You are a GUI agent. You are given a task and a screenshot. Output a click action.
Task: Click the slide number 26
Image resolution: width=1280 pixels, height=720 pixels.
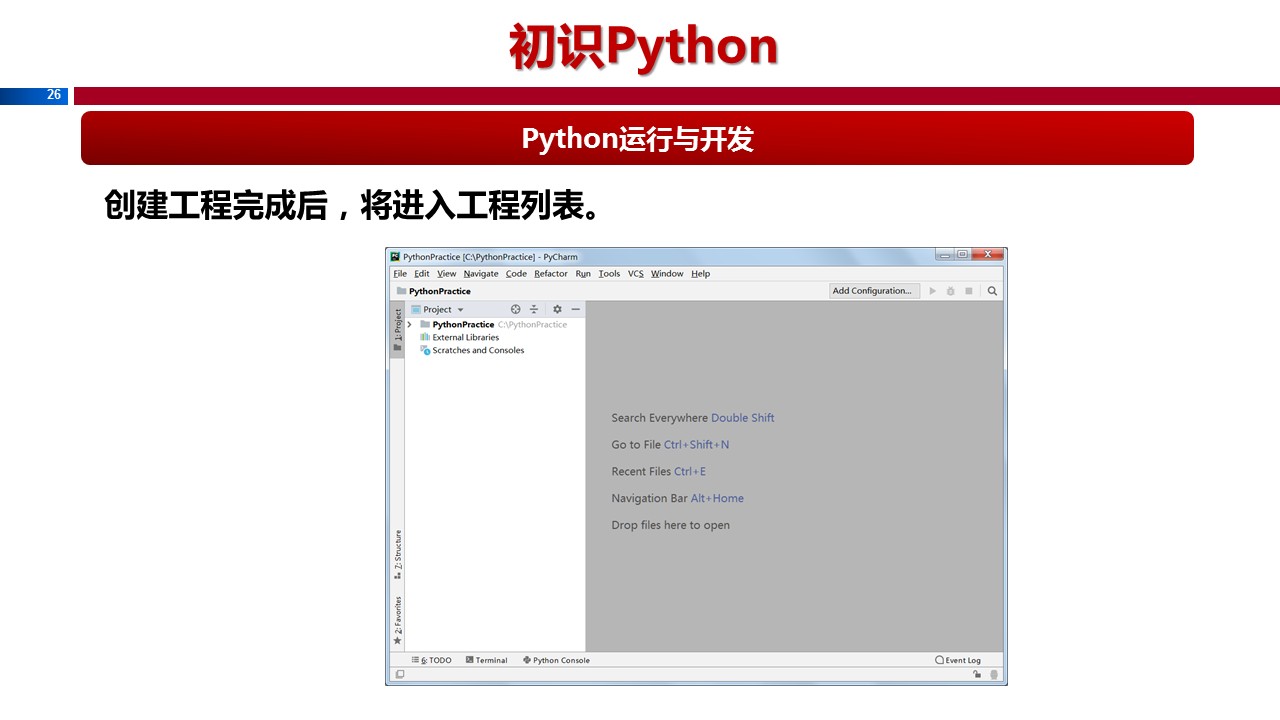tap(54, 95)
